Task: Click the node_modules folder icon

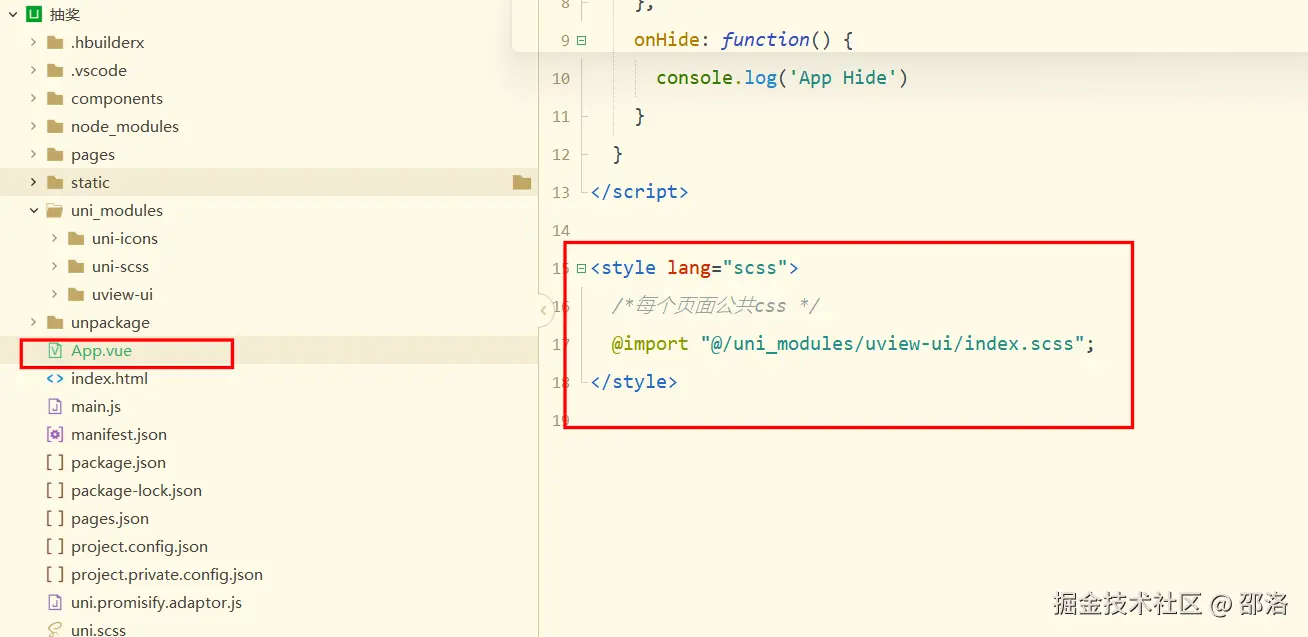Action: pyautogui.click(x=55, y=127)
